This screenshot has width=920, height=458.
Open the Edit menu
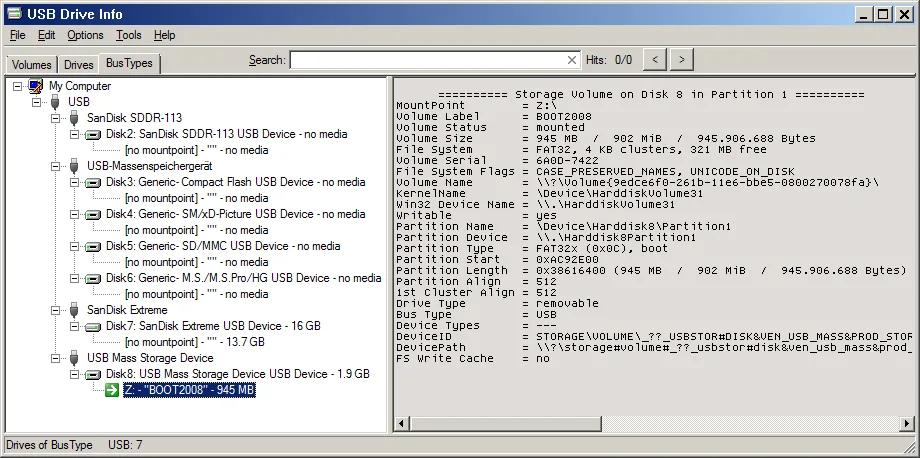46,35
